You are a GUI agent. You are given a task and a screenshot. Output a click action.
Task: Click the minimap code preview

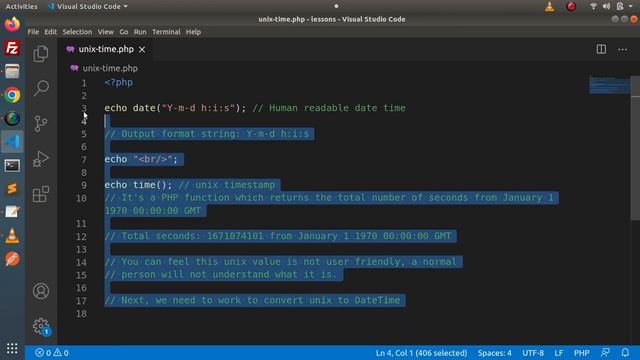609,84
